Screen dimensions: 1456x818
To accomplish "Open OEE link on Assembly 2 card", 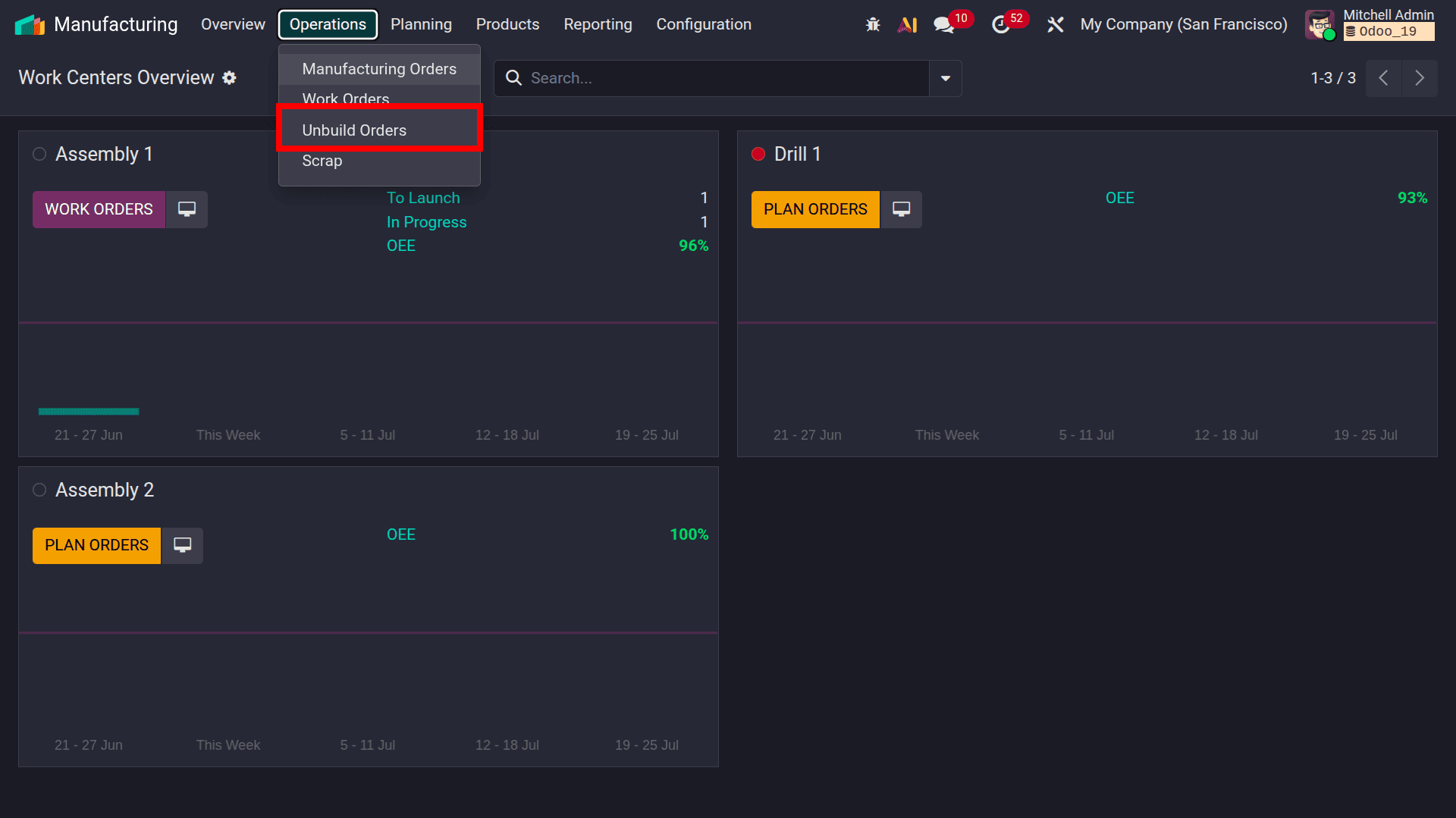I will click(401, 534).
